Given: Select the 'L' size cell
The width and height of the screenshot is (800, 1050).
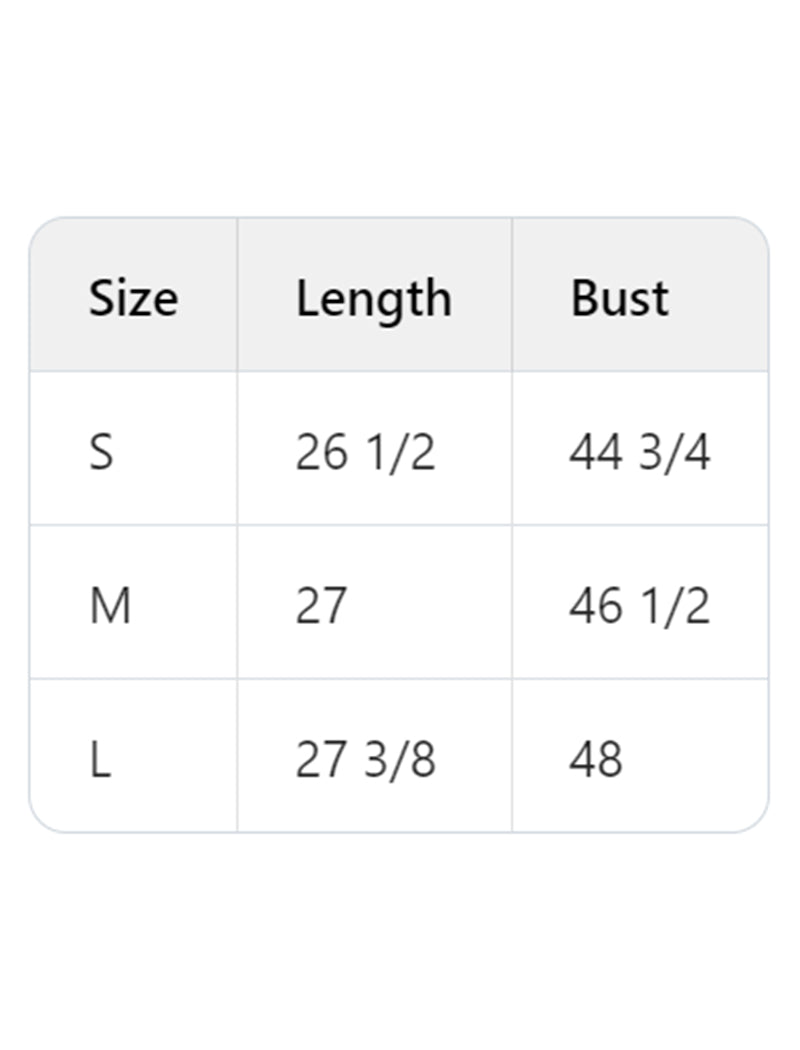Looking at the screenshot, I should pos(100,760).
